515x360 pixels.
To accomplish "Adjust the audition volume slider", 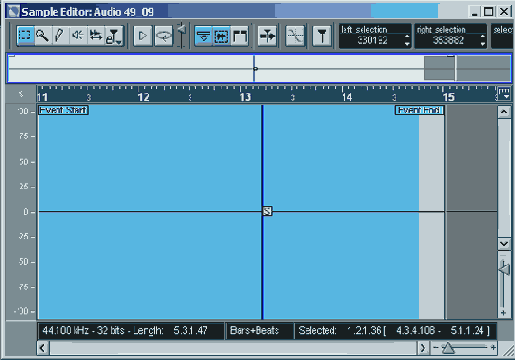I will pyautogui.click(x=182, y=30).
